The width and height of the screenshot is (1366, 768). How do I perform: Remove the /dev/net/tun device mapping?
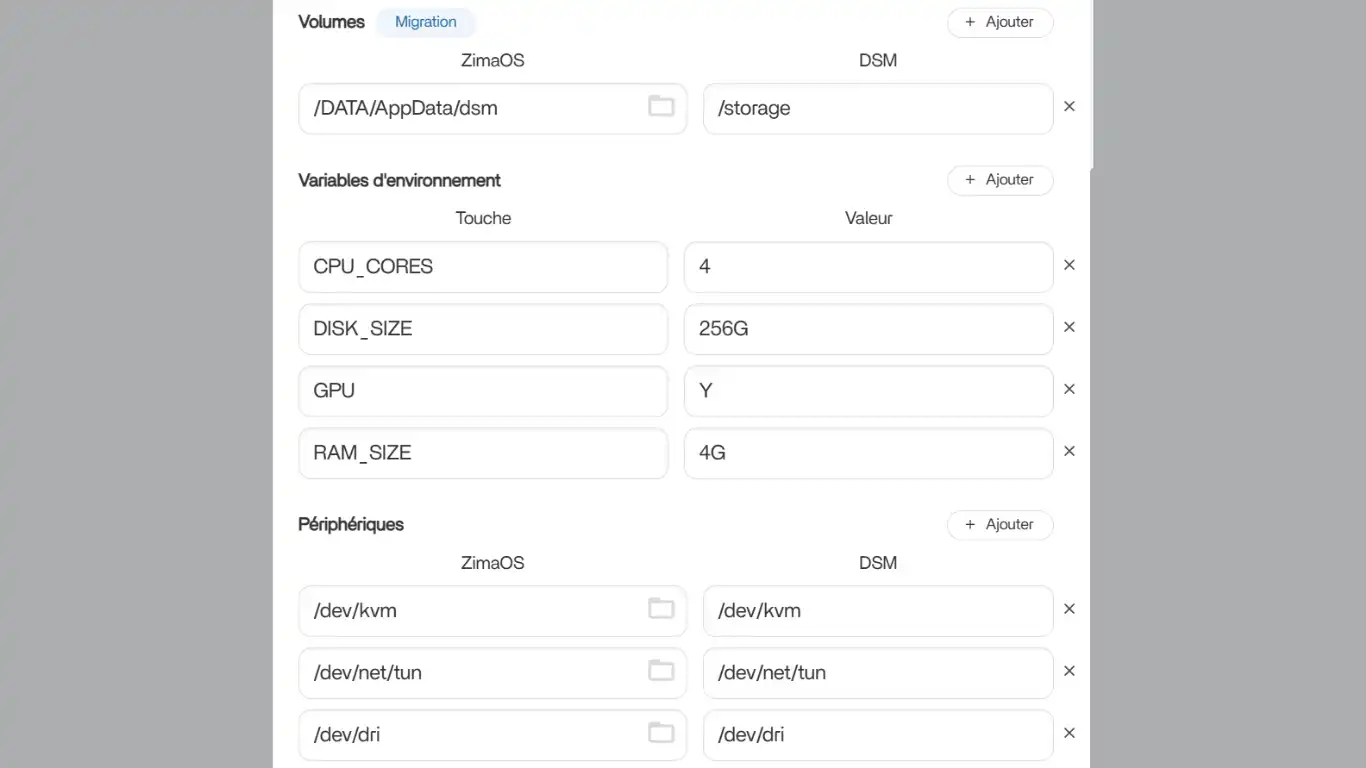click(1069, 671)
